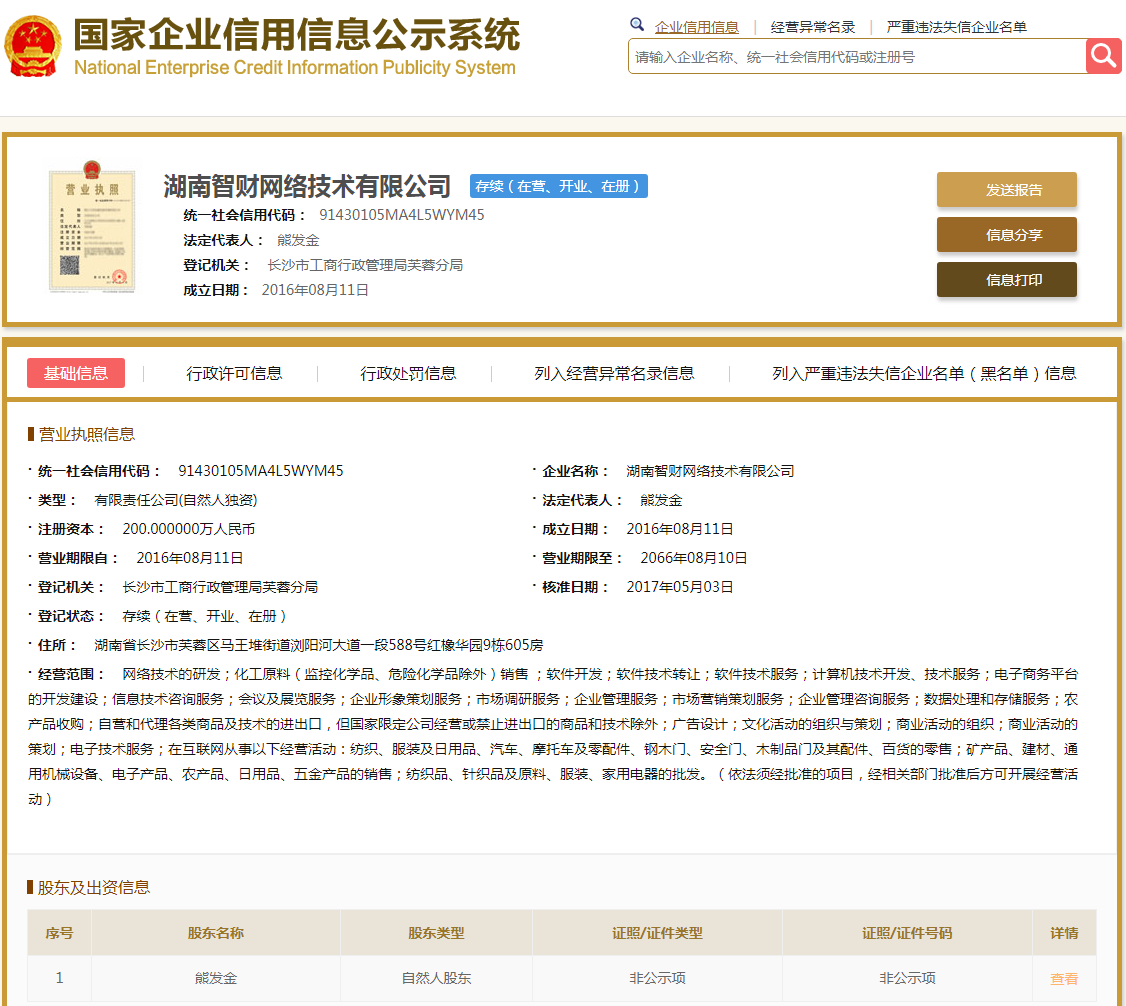This screenshot has height=1006, width=1126.
Task: Click 查看 link in shareholder row
Action: pos(1064,979)
